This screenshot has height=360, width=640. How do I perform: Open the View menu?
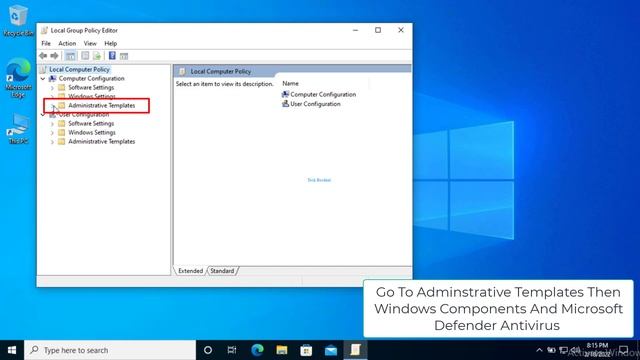click(x=90, y=43)
